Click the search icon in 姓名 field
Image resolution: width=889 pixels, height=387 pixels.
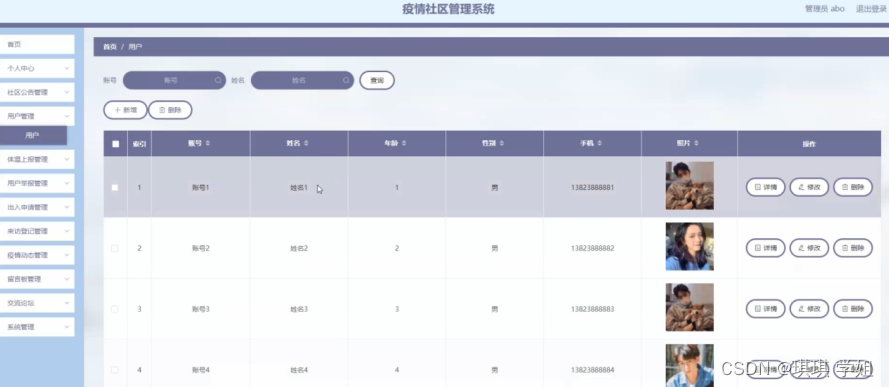346,80
